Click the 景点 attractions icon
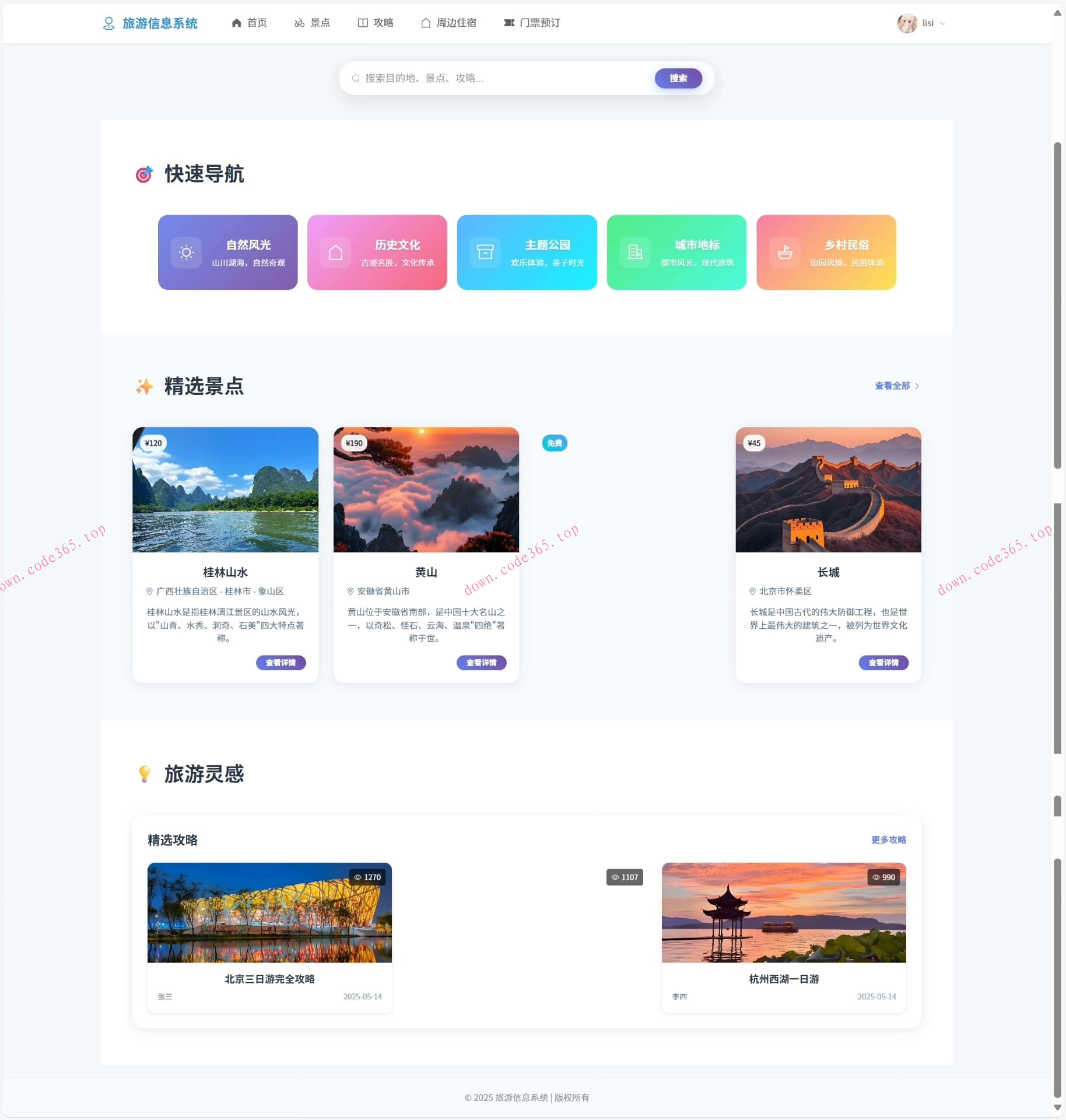This screenshot has width=1066, height=1120. [298, 22]
